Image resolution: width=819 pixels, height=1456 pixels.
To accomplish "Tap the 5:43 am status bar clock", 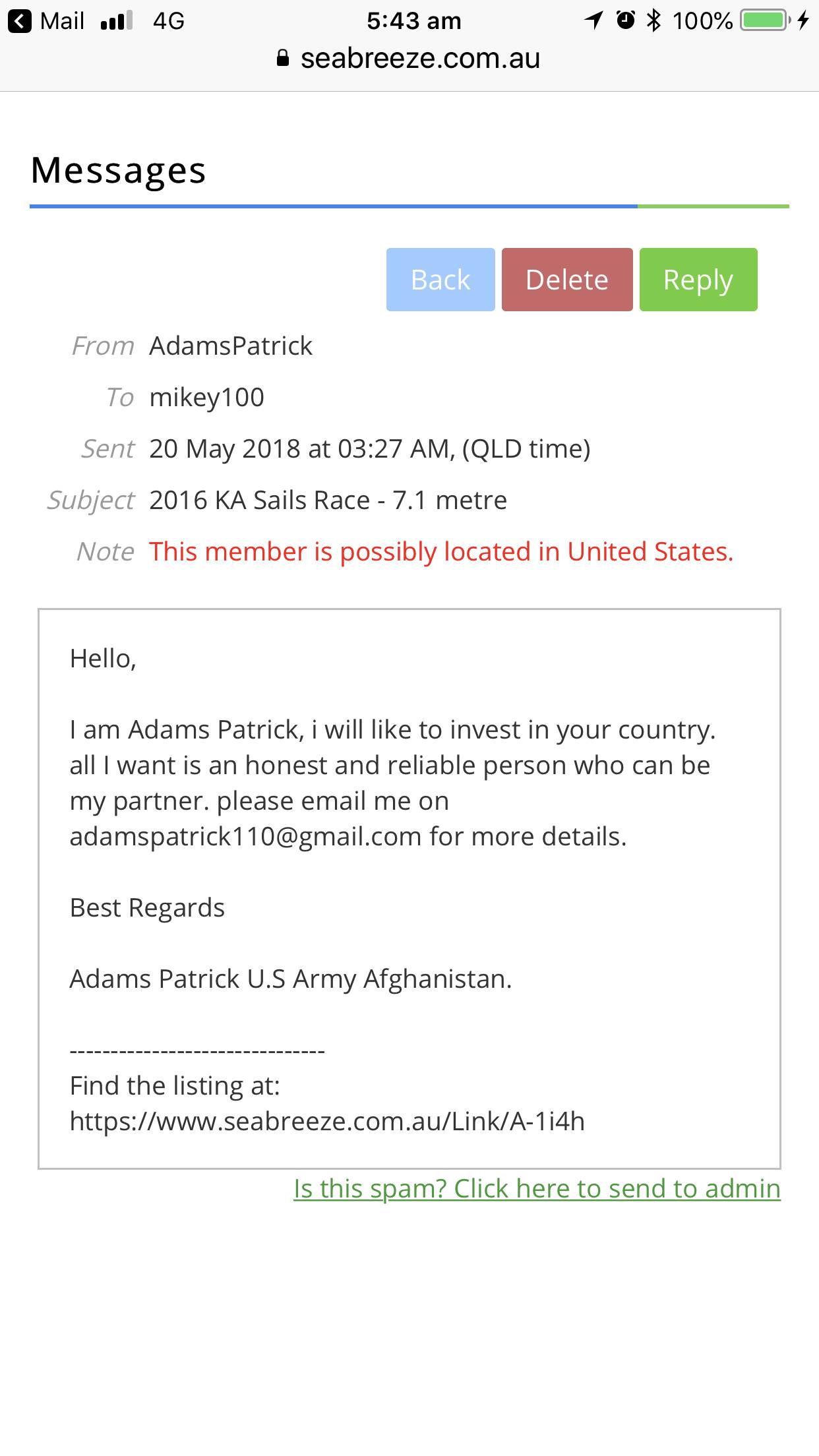I will pyautogui.click(x=413, y=21).
